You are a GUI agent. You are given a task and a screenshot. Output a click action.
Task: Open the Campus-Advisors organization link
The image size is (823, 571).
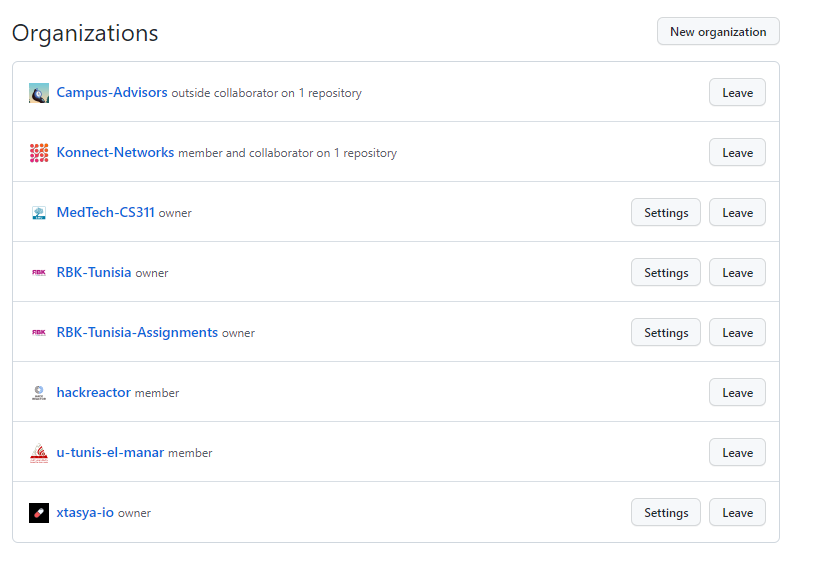tap(112, 92)
